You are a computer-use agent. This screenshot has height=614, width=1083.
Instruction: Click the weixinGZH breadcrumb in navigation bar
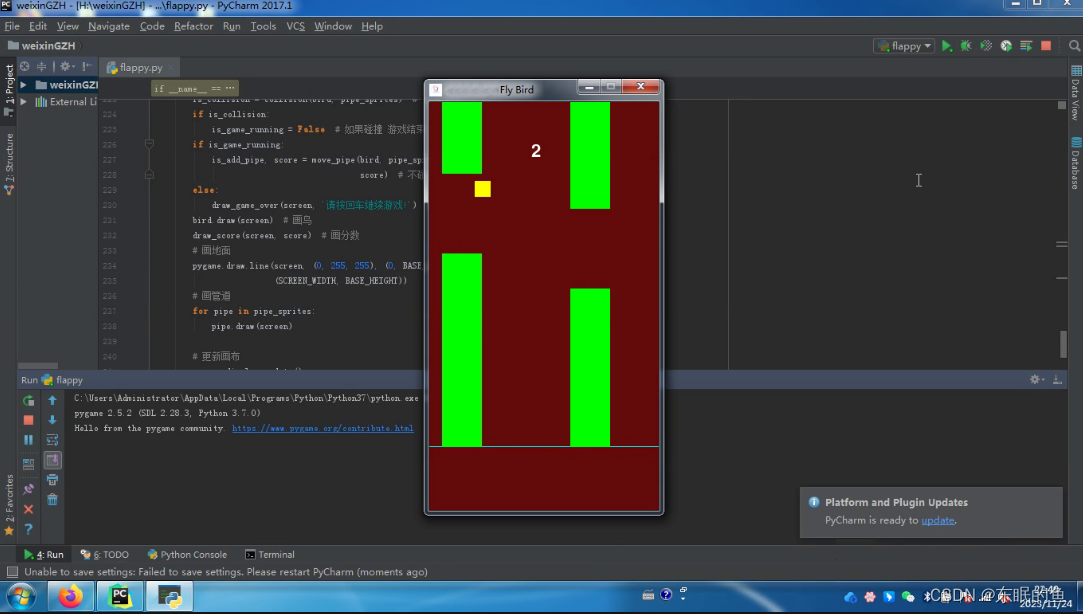tap(41, 46)
